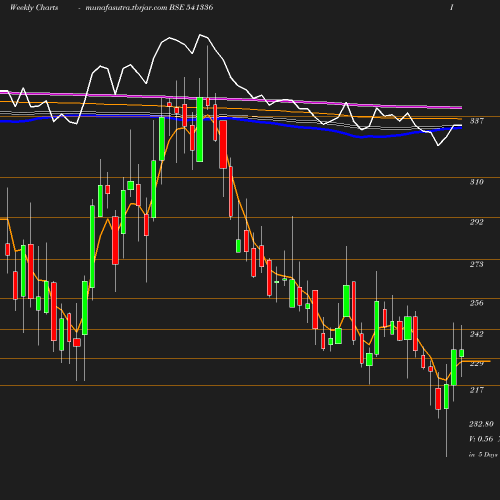Click the 229 price axis label
Screen dimensions: 500x500
click(x=476, y=363)
